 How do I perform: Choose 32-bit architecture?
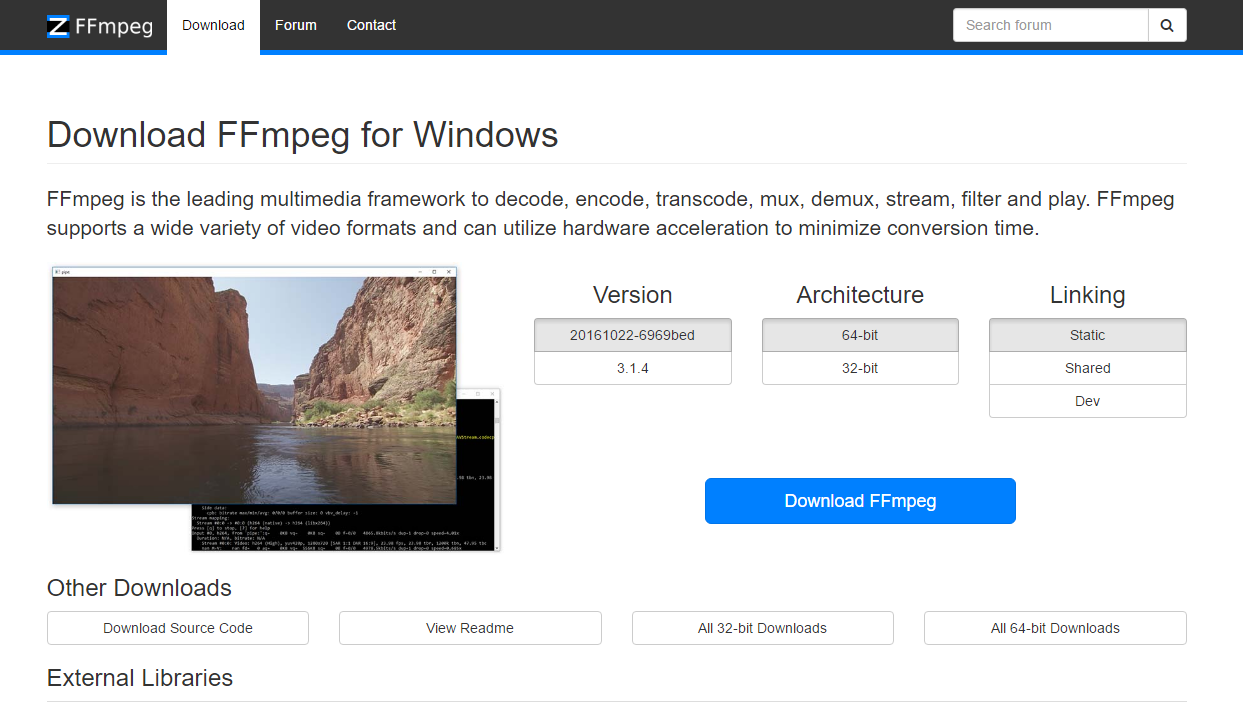pos(860,368)
